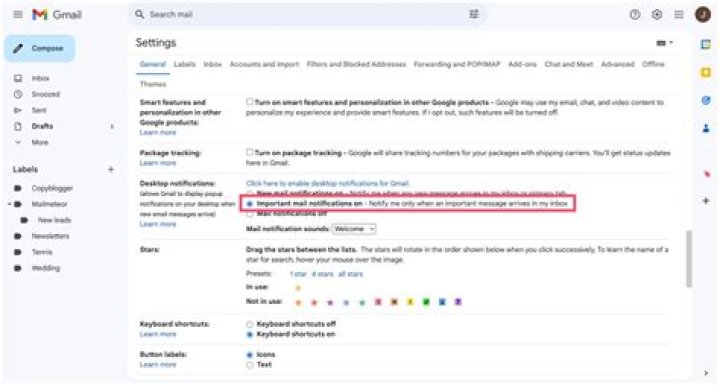The width and height of the screenshot is (720, 386).
Task: Open the Add-ons tab
Action: [x=522, y=64]
